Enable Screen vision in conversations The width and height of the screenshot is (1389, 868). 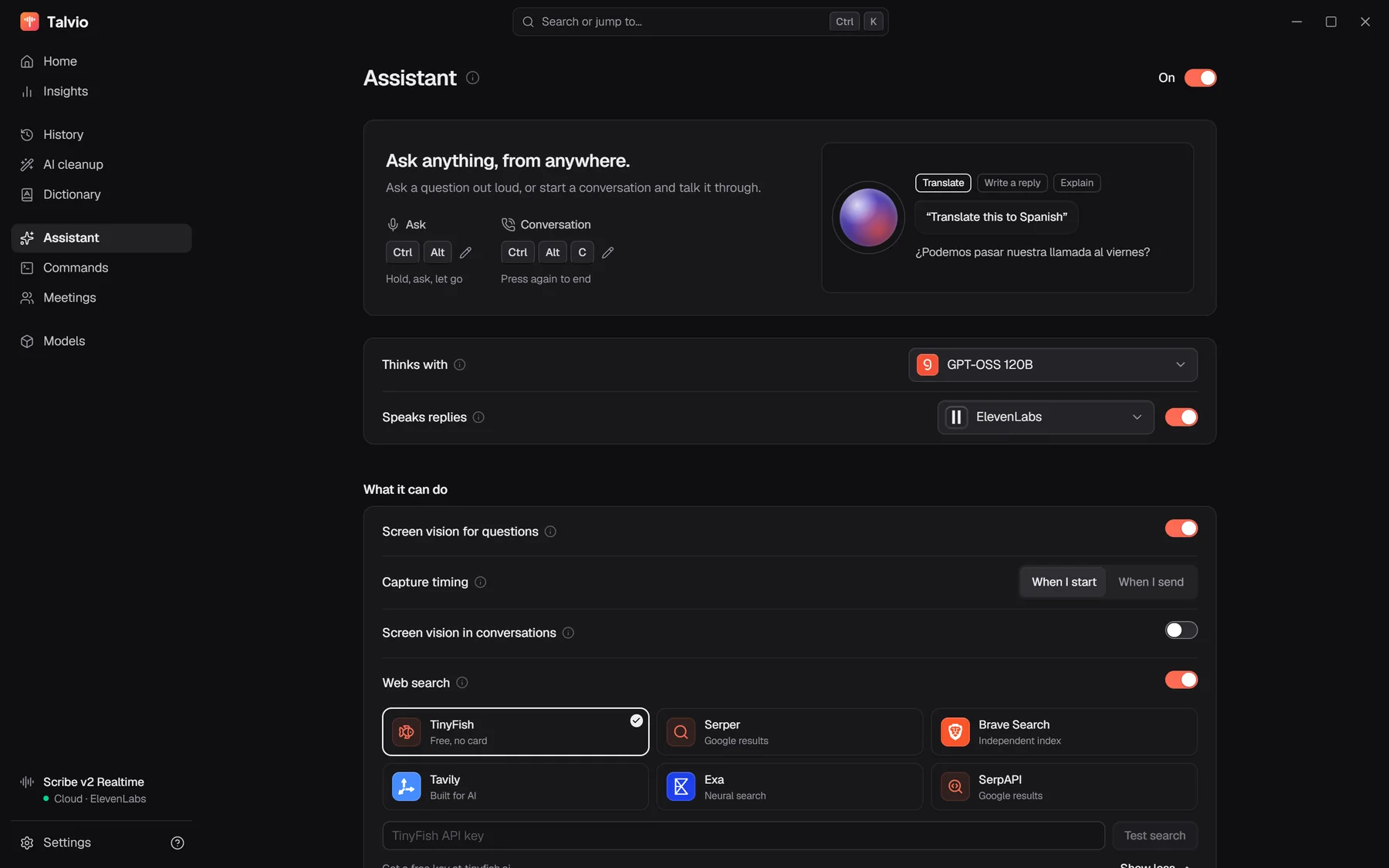tap(1181, 630)
